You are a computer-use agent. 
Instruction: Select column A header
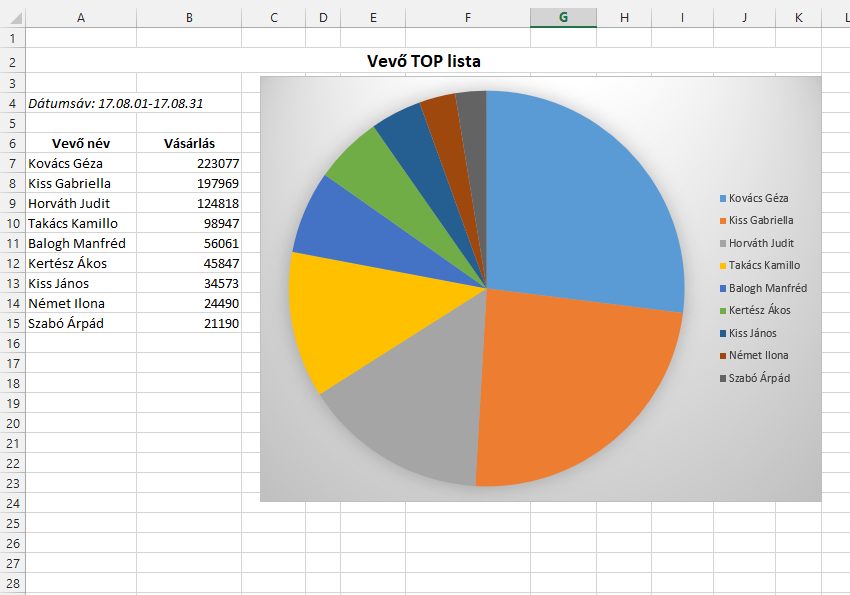coord(80,17)
